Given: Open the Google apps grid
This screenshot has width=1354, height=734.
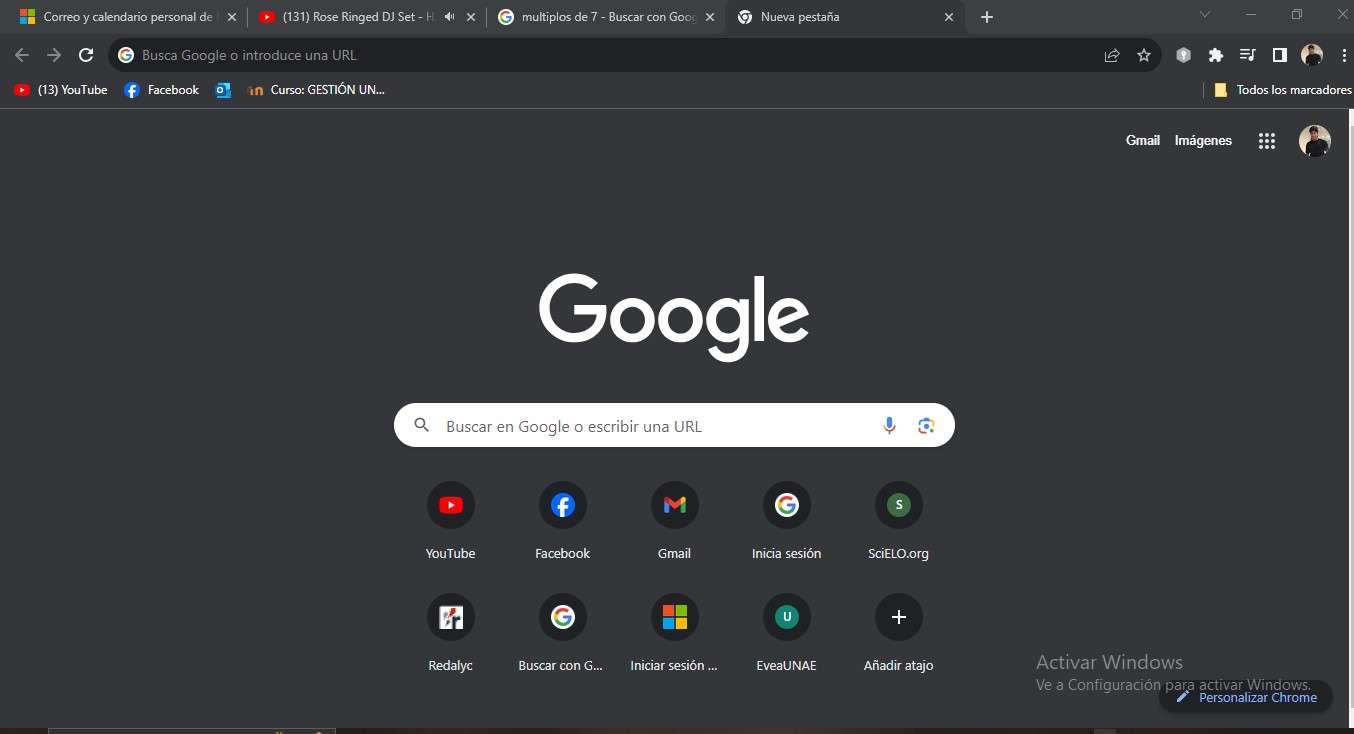Looking at the screenshot, I should coord(1267,141).
